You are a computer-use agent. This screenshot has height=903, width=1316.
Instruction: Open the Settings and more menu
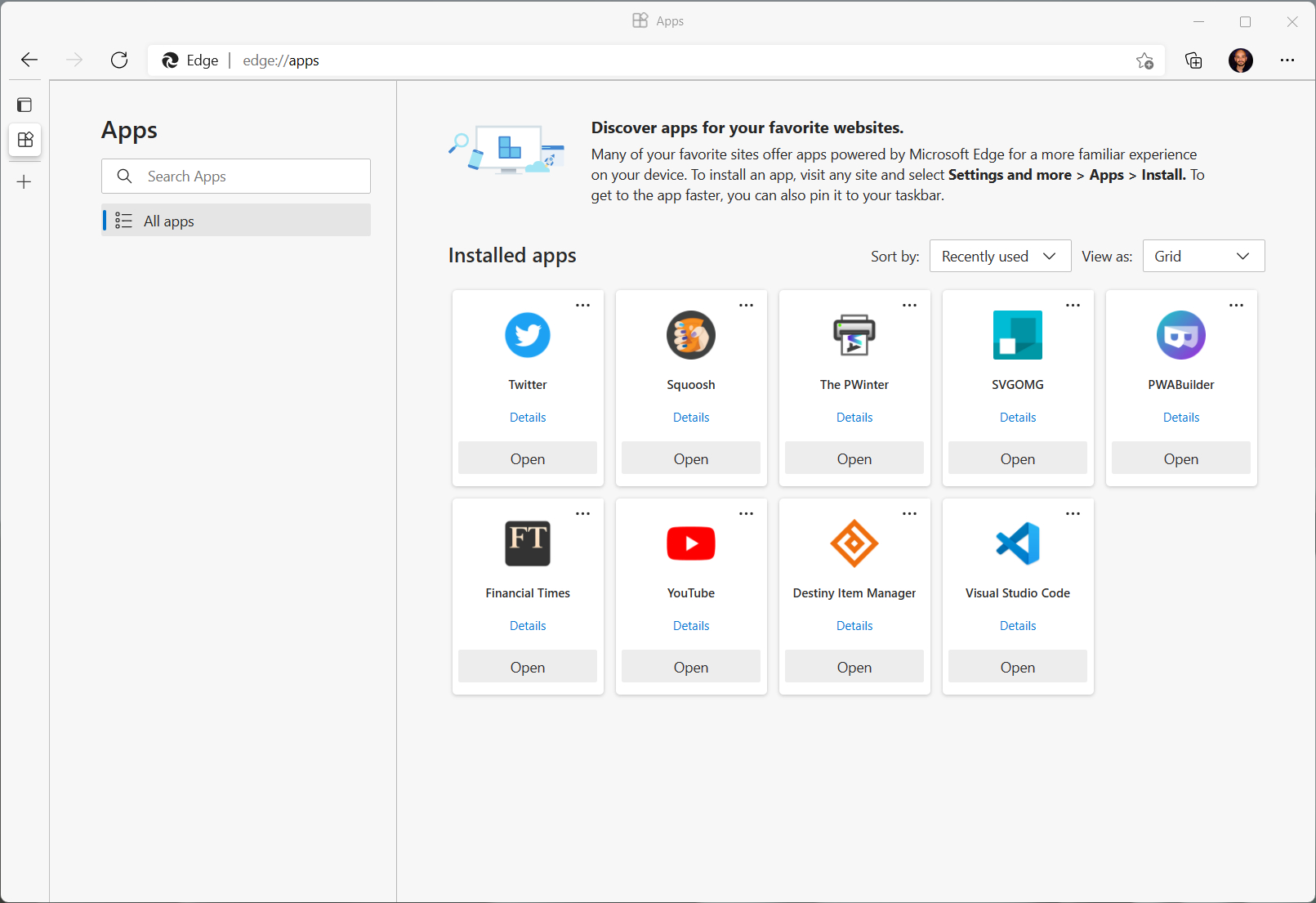pyautogui.click(x=1287, y=60)
